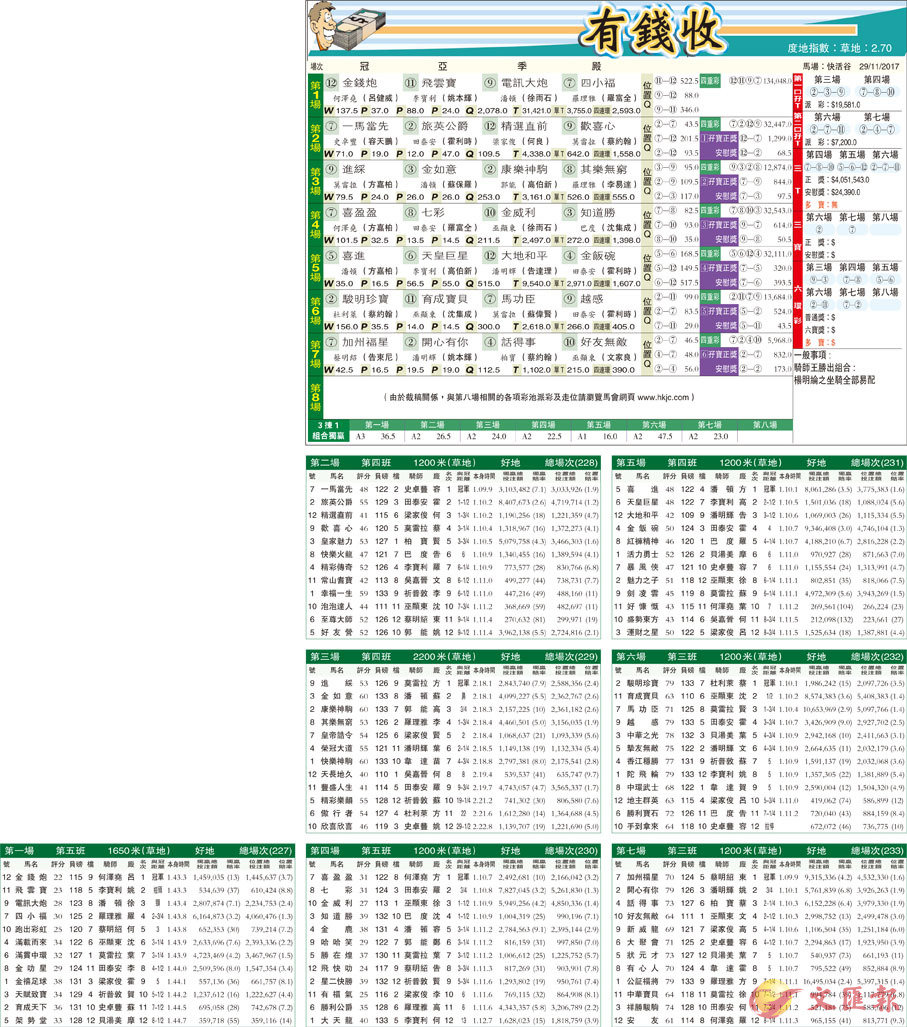Click the circled 9 beside 進綵

[x=331, y=170]
